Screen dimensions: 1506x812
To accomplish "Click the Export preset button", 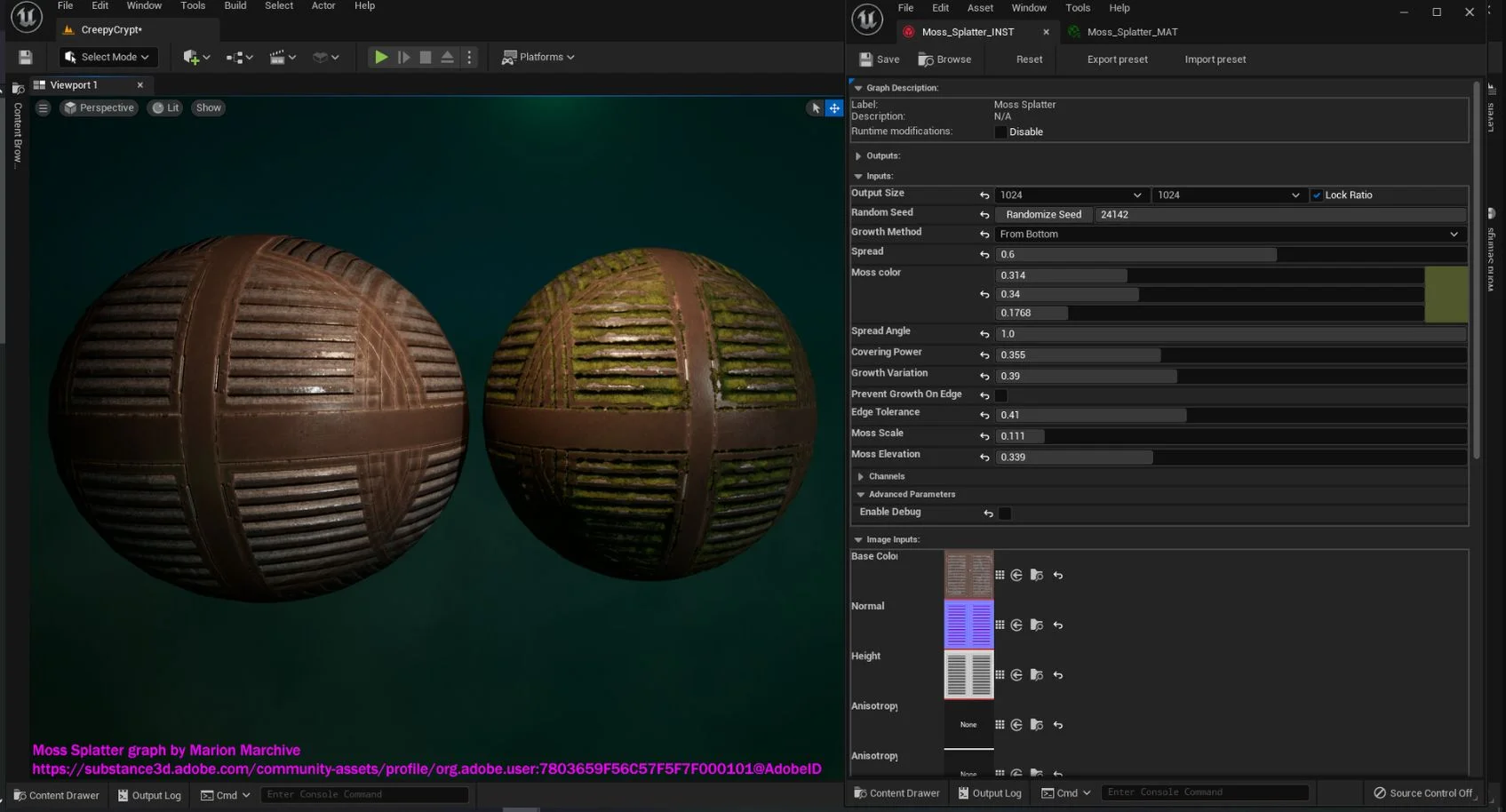I will pos(1117,60).
